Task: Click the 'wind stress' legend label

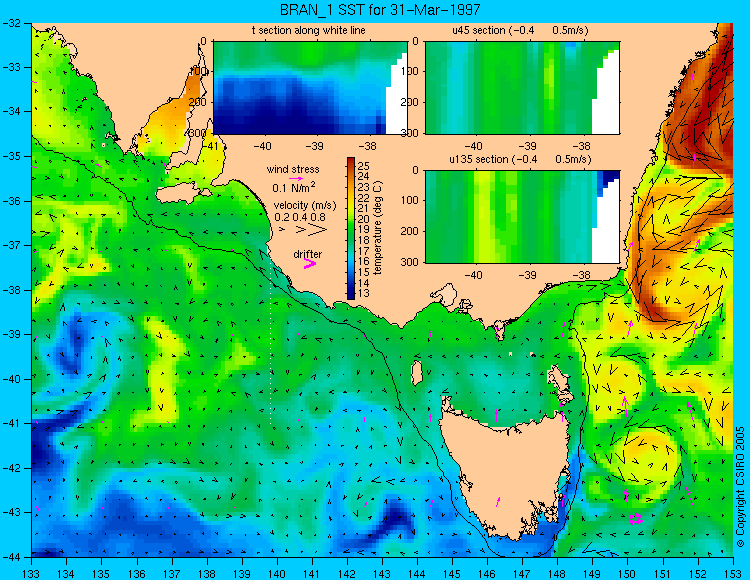Action: (x=293, y=169)
